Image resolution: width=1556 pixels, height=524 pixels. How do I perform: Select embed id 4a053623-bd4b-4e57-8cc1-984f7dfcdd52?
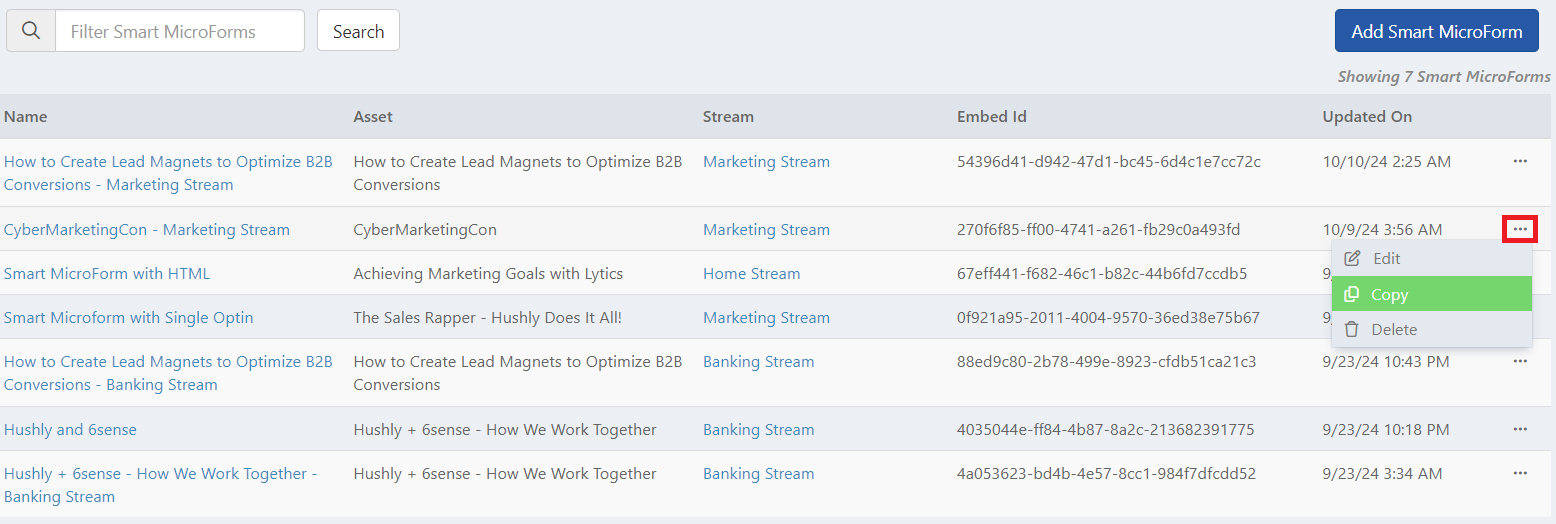point(1106,473)
